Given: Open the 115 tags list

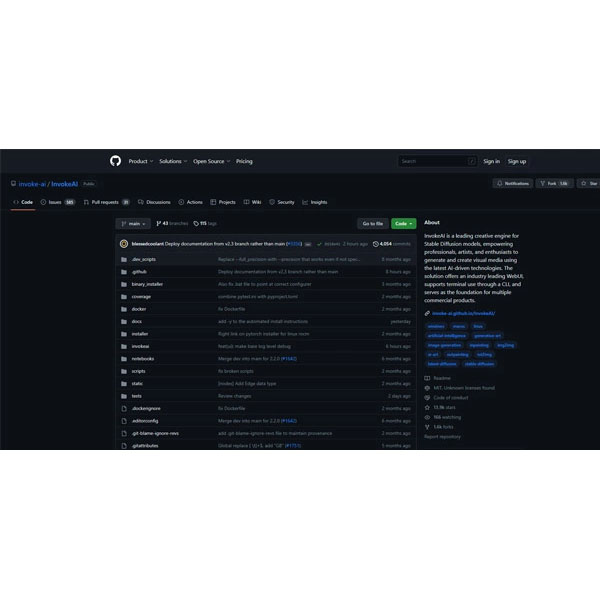Looking at the screenshot, I should (208, 224).
